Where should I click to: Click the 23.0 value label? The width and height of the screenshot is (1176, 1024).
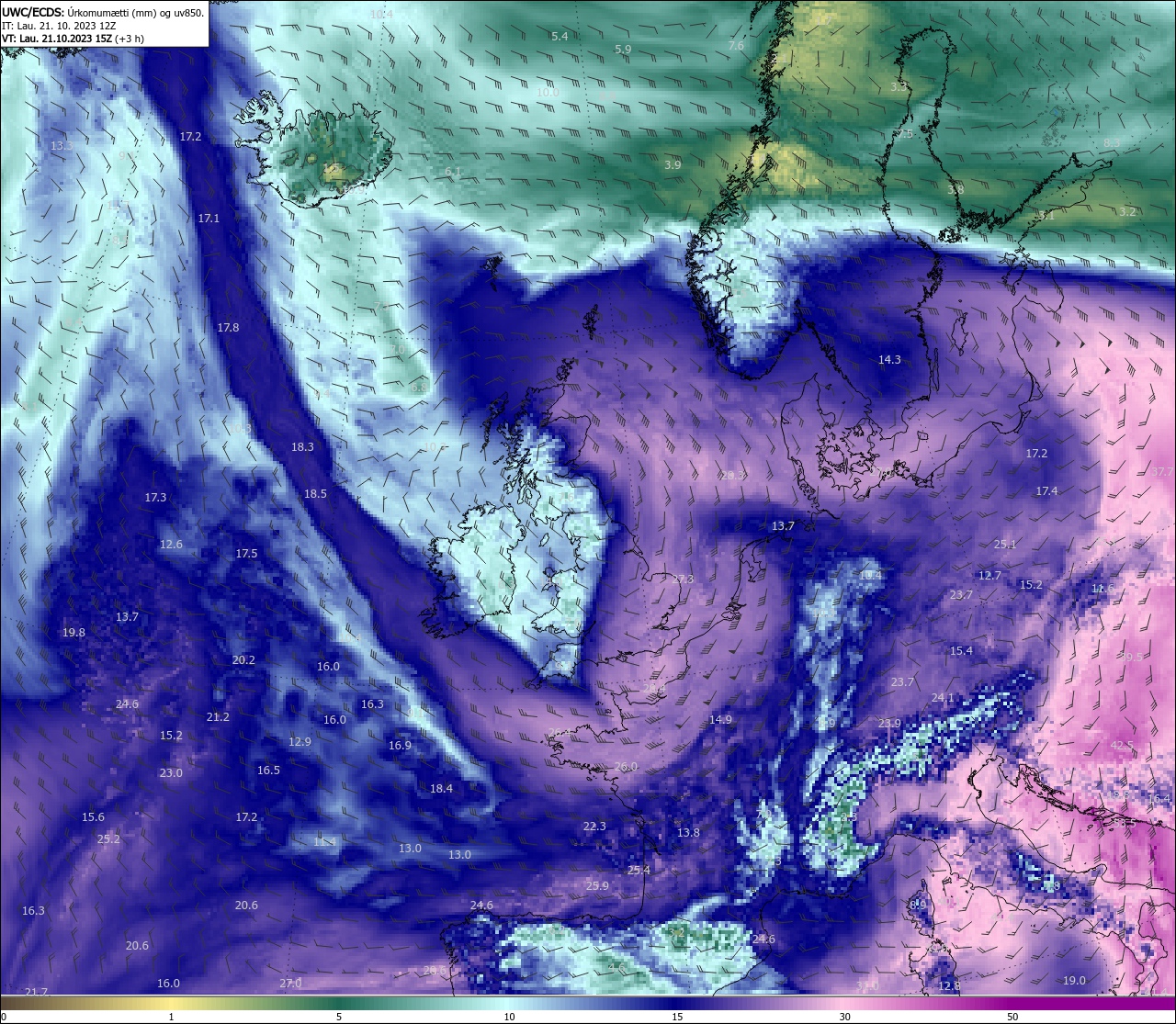pyautogui.click(x=171, y=773)
